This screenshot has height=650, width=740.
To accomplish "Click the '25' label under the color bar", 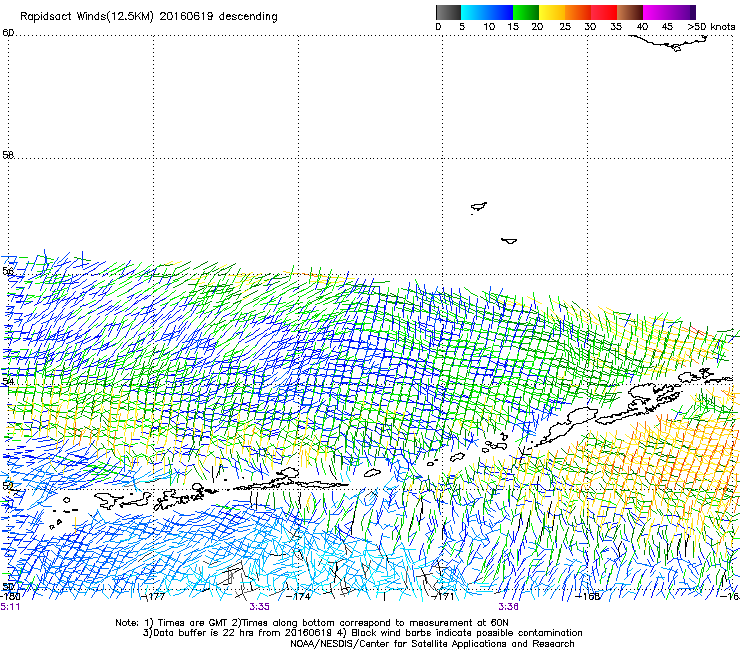I will click(565, 26).
